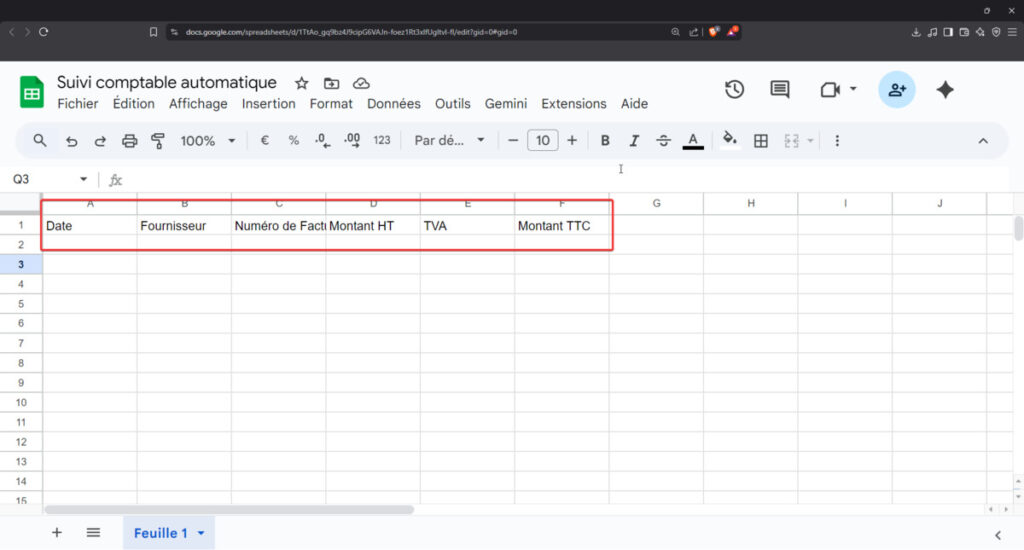Open the Insertion menu
The image size is (1024, 550).
pyautogui.click(x=268, y=104)
